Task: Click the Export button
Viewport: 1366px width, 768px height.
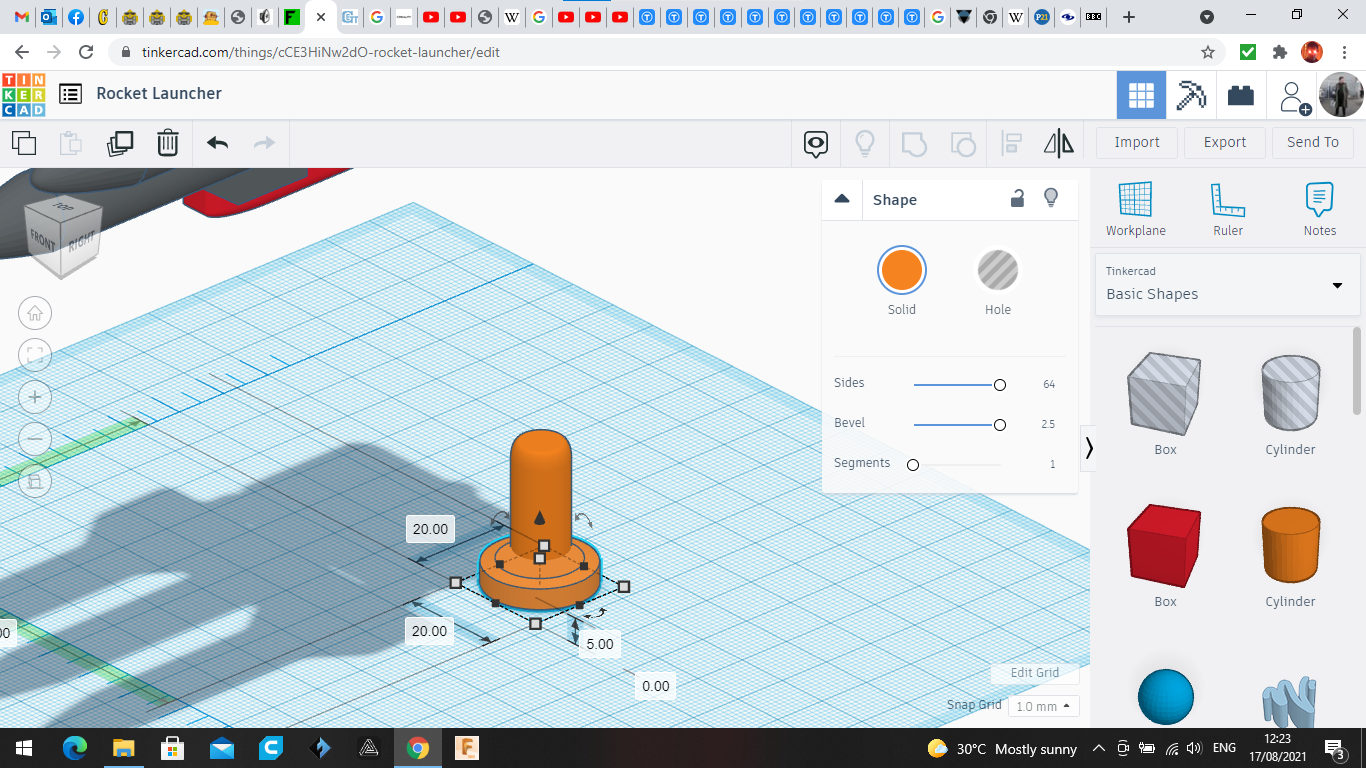Action: (1225, 143)
